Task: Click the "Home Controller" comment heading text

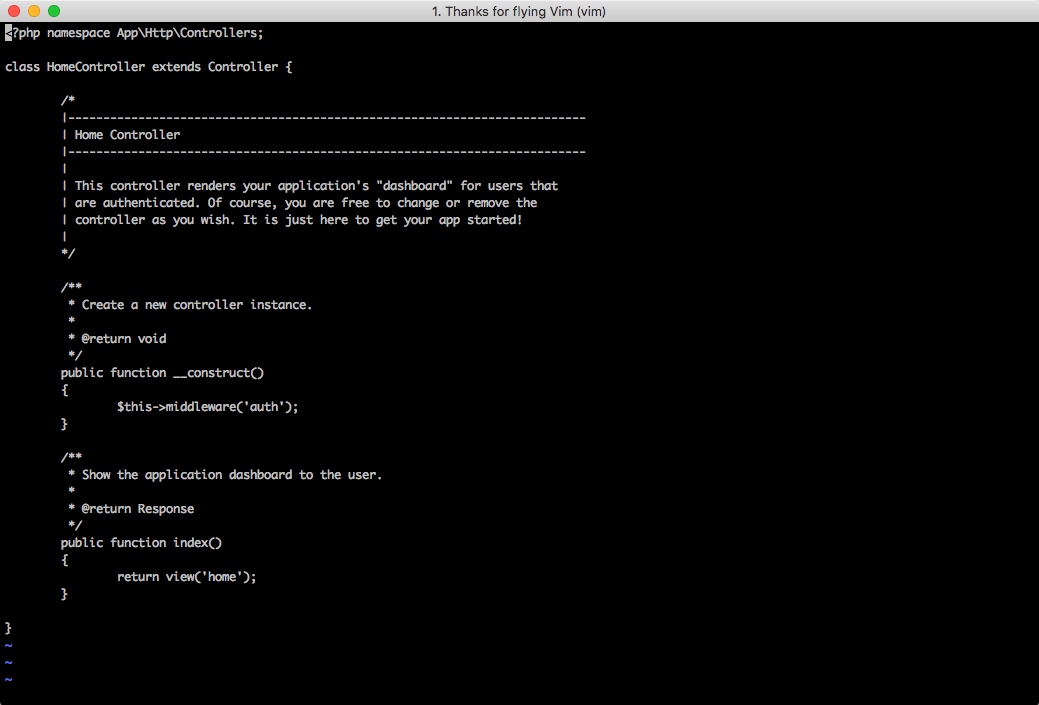Action: click(x=127, y=135)
